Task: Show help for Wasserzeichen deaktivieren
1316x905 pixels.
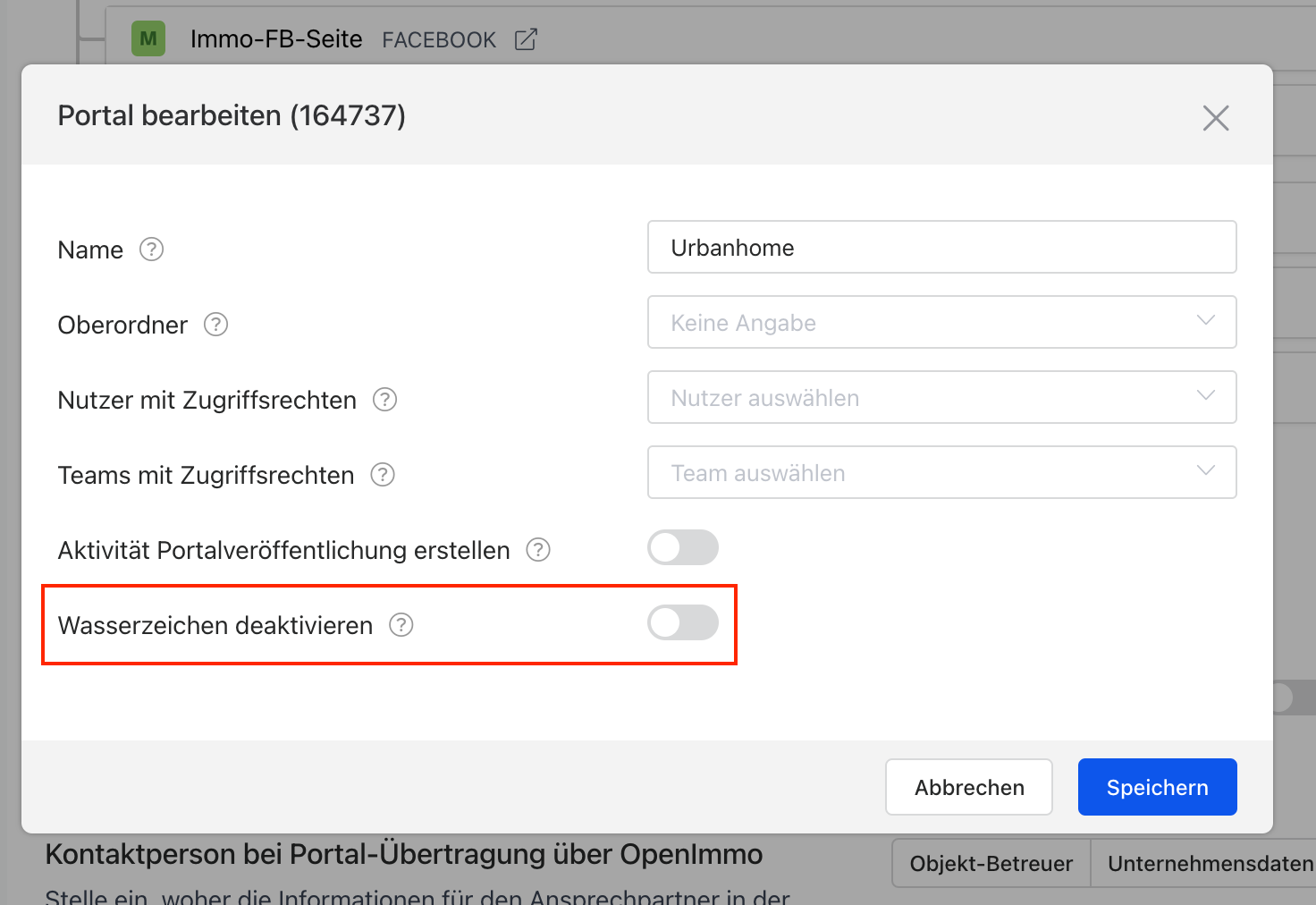Action: 401,625
